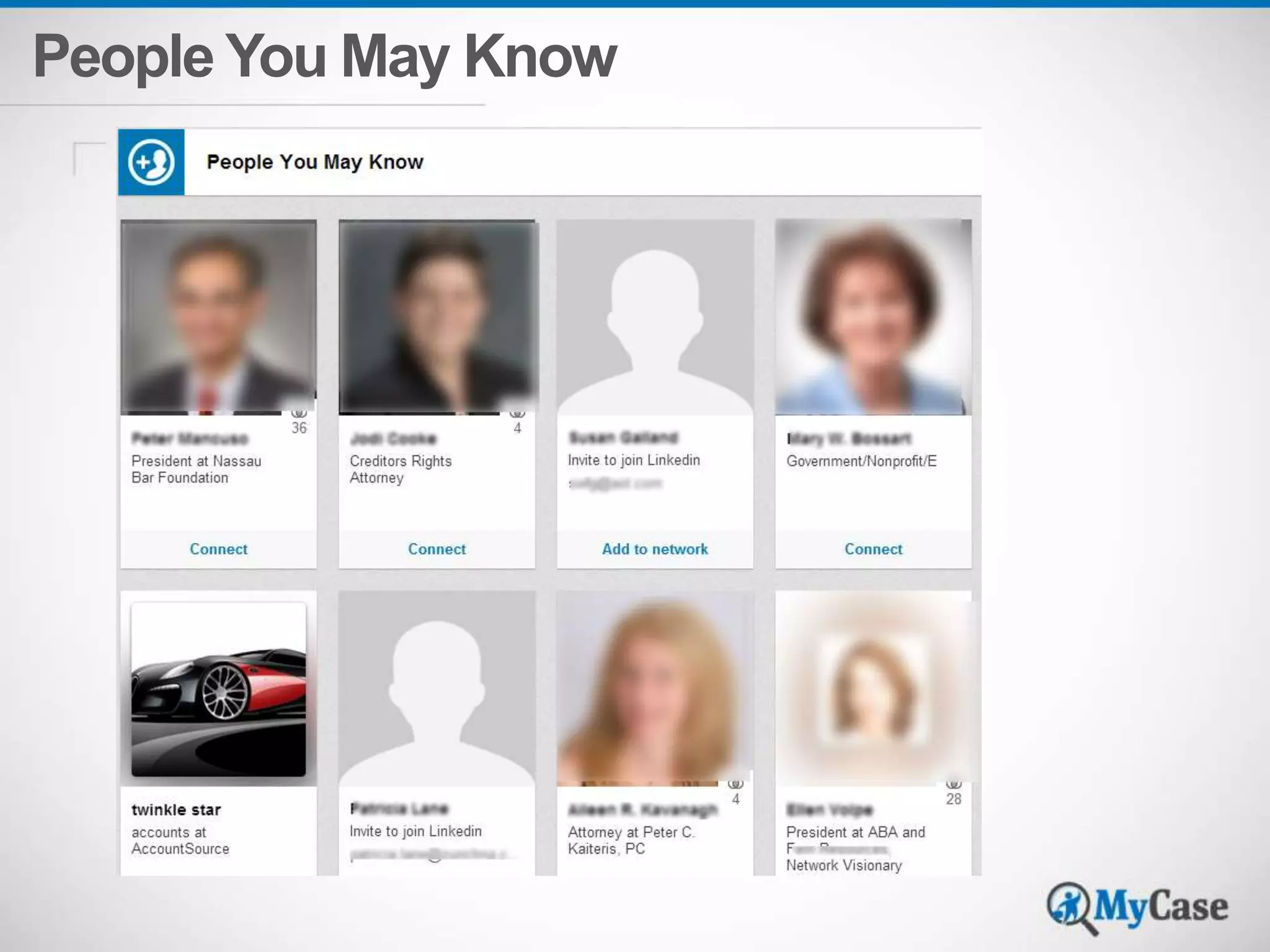Click 'Creditors Rights Attorney' text

click(401, 469)
